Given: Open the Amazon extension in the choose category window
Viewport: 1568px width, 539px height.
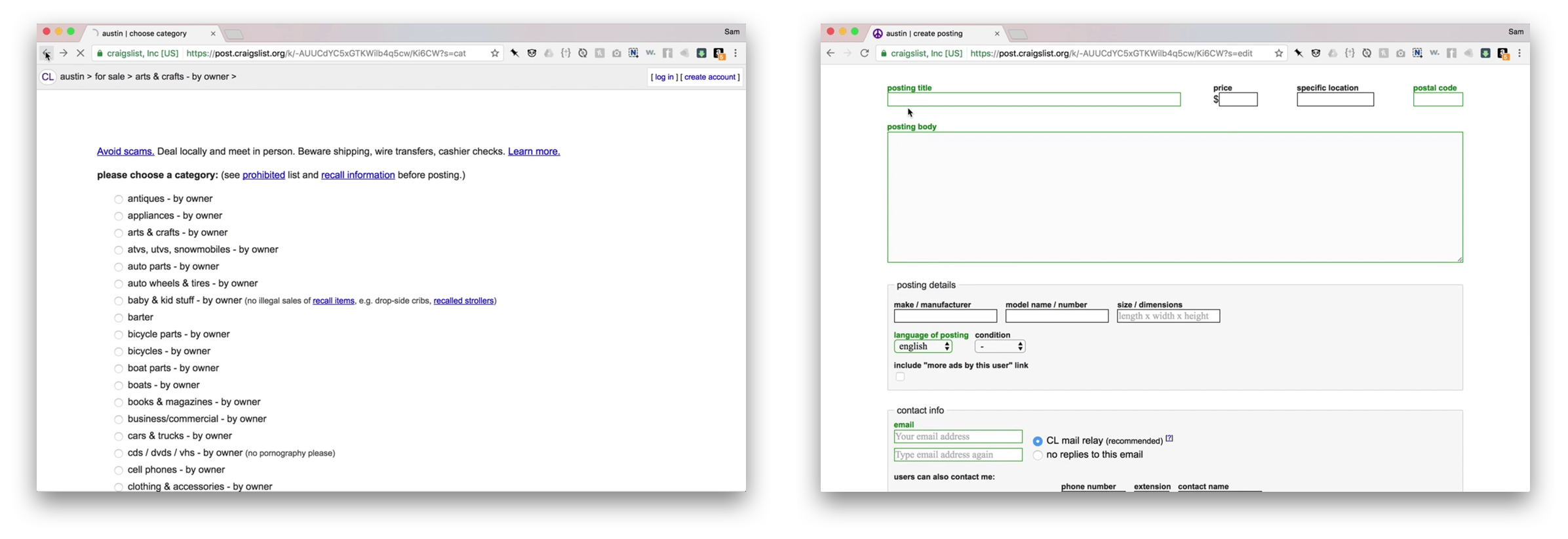Looking at the screenshot, I should click(719, 54).
